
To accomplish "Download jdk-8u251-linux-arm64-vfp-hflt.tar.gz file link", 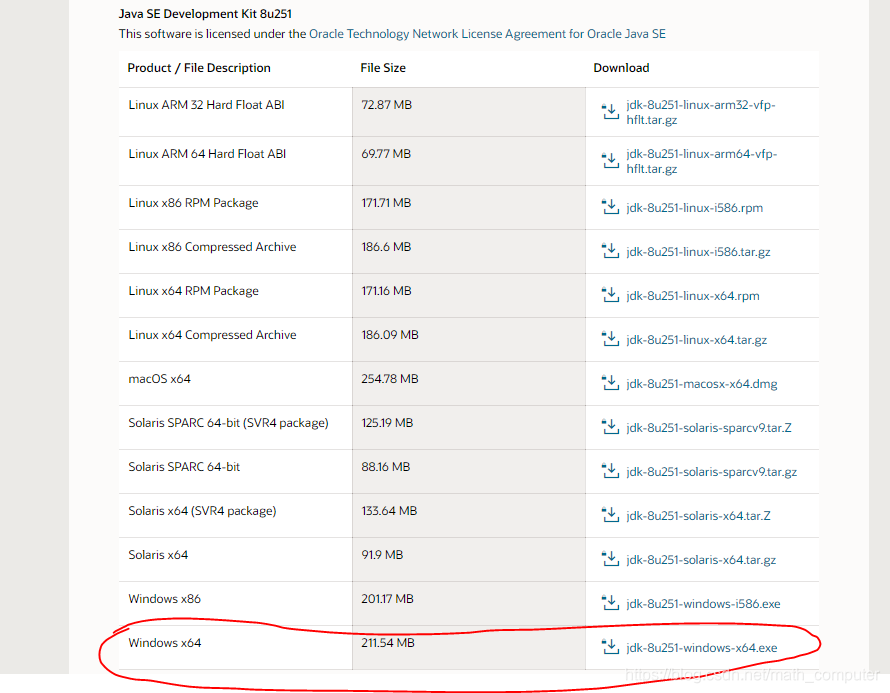I will coord(701,161).
